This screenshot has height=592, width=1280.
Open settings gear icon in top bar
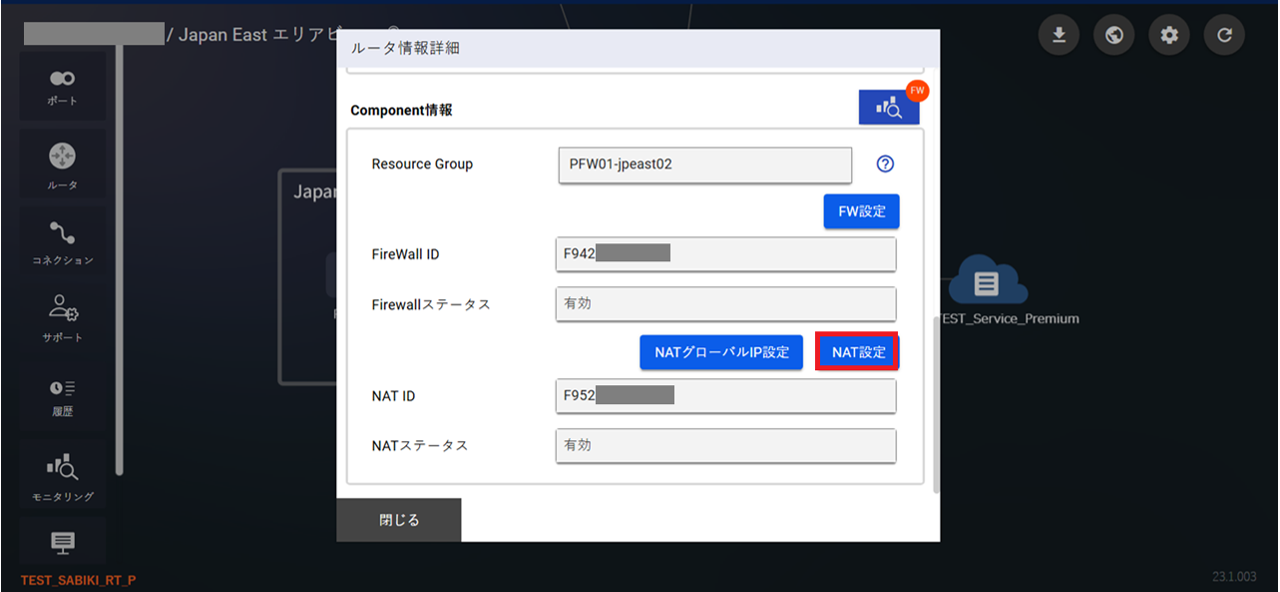(1169, 36)
